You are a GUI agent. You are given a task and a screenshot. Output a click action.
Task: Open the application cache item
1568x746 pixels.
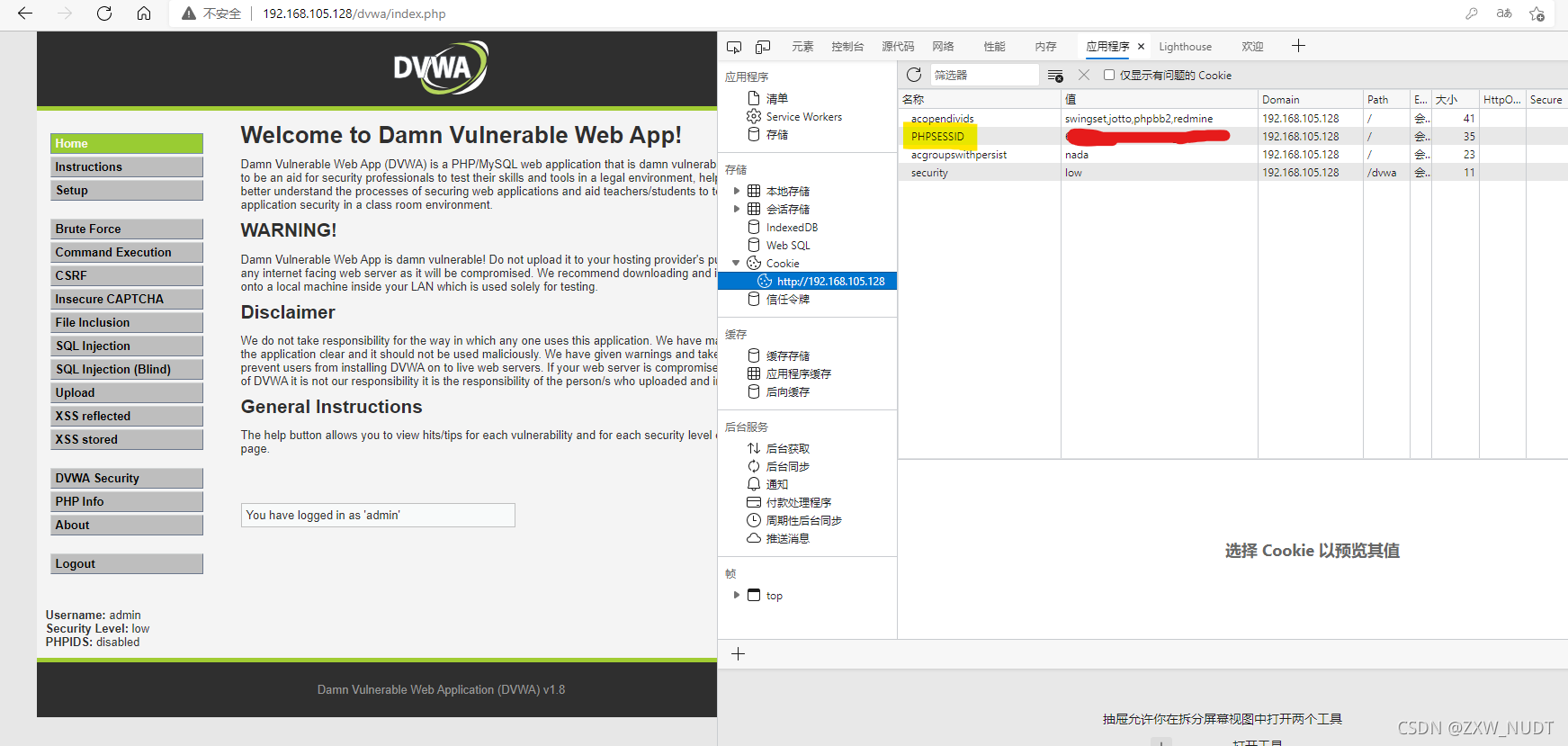(789, 373)
